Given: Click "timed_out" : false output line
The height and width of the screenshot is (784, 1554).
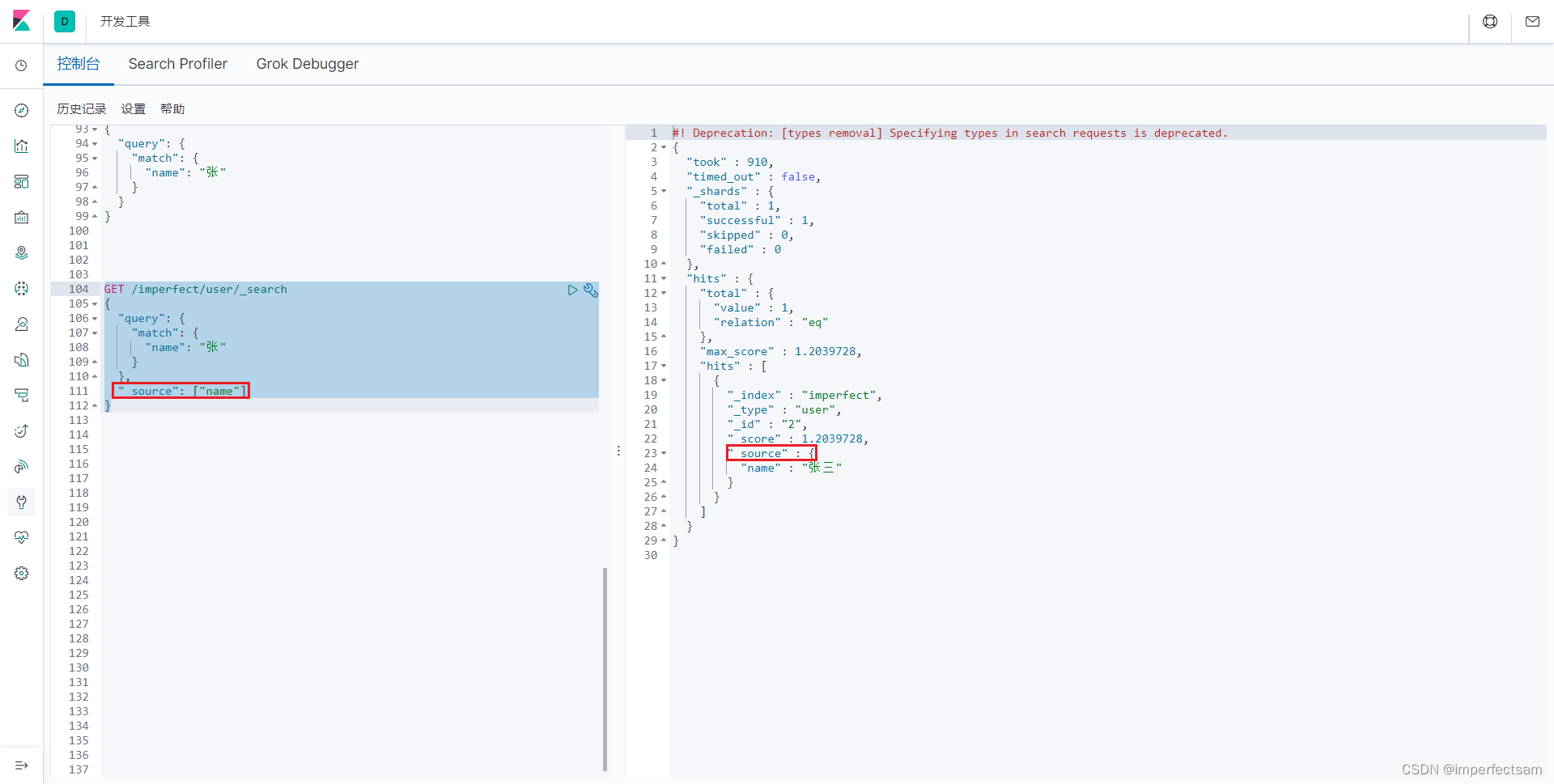Looking at the screenshot, I should point(754,177).
